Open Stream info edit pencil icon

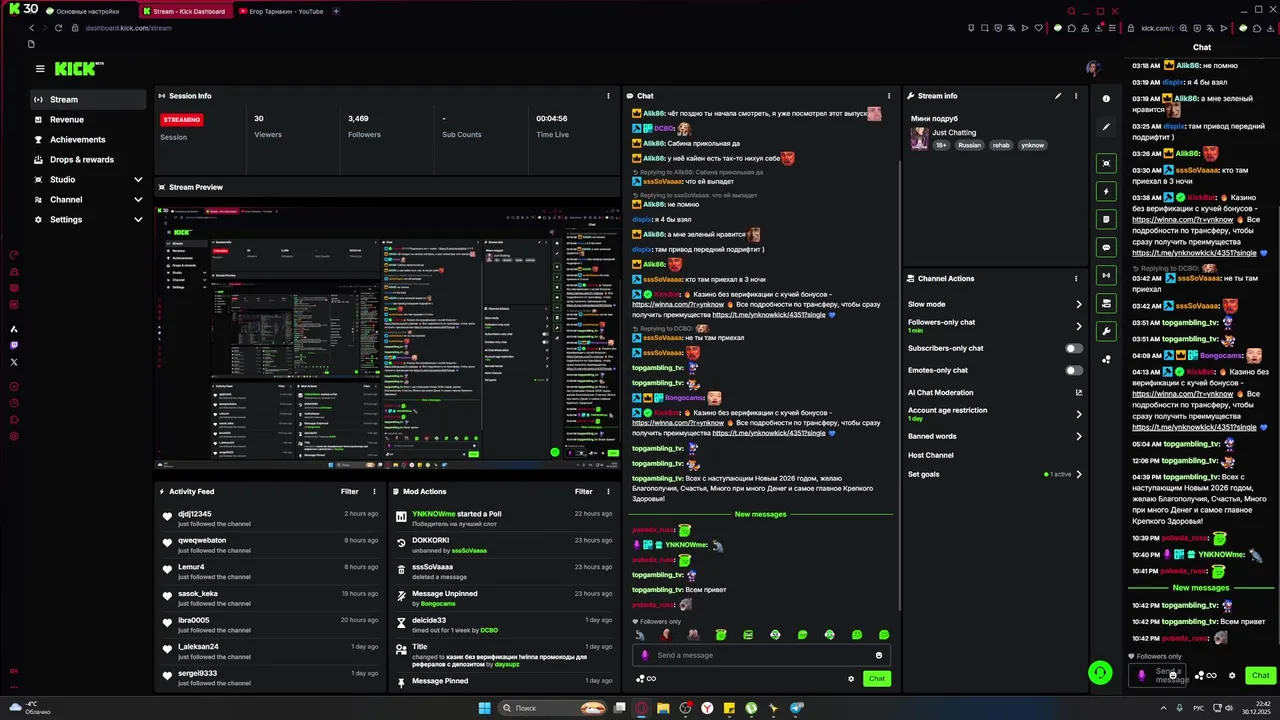[1058, 96]
